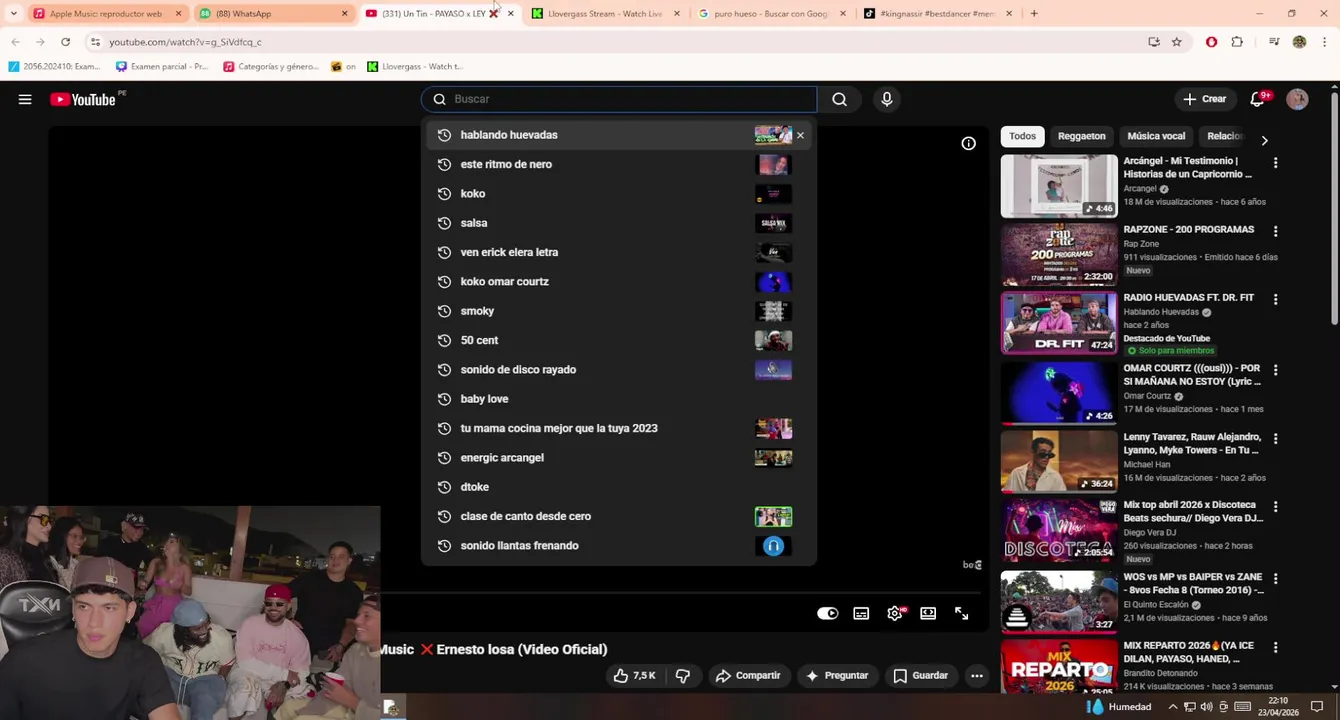The image size is (1340, 720).
Task: Open the Arcángel Mi Testimonio thumbnail
Action: pyautogui.click(x=1059, y=186)
